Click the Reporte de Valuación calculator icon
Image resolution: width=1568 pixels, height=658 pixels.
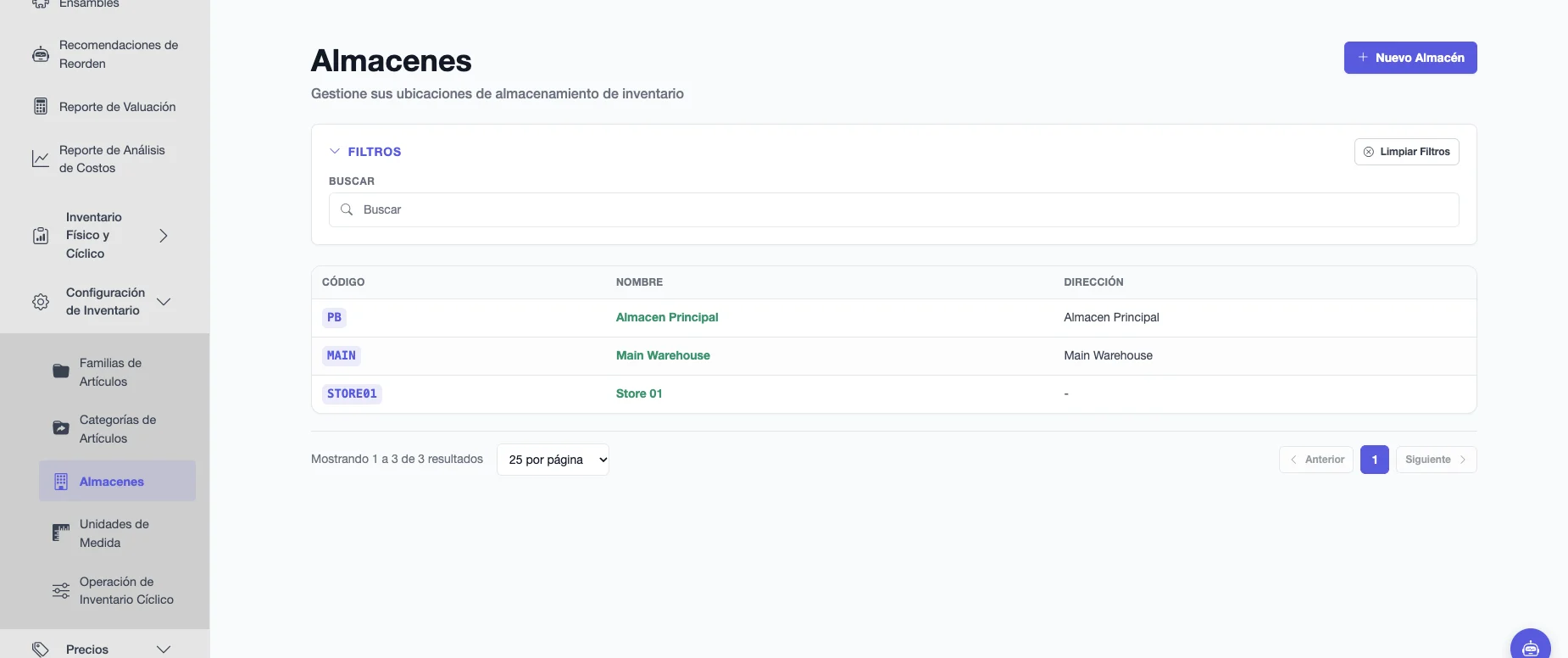point(41,106)
